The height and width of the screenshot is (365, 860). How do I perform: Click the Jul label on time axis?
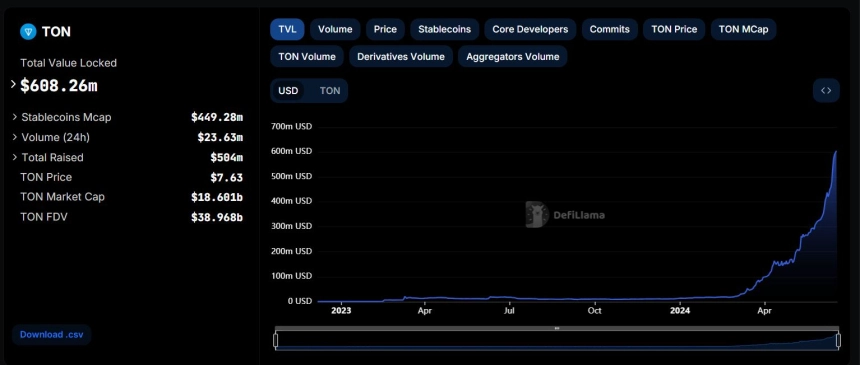tap(509, 311)
